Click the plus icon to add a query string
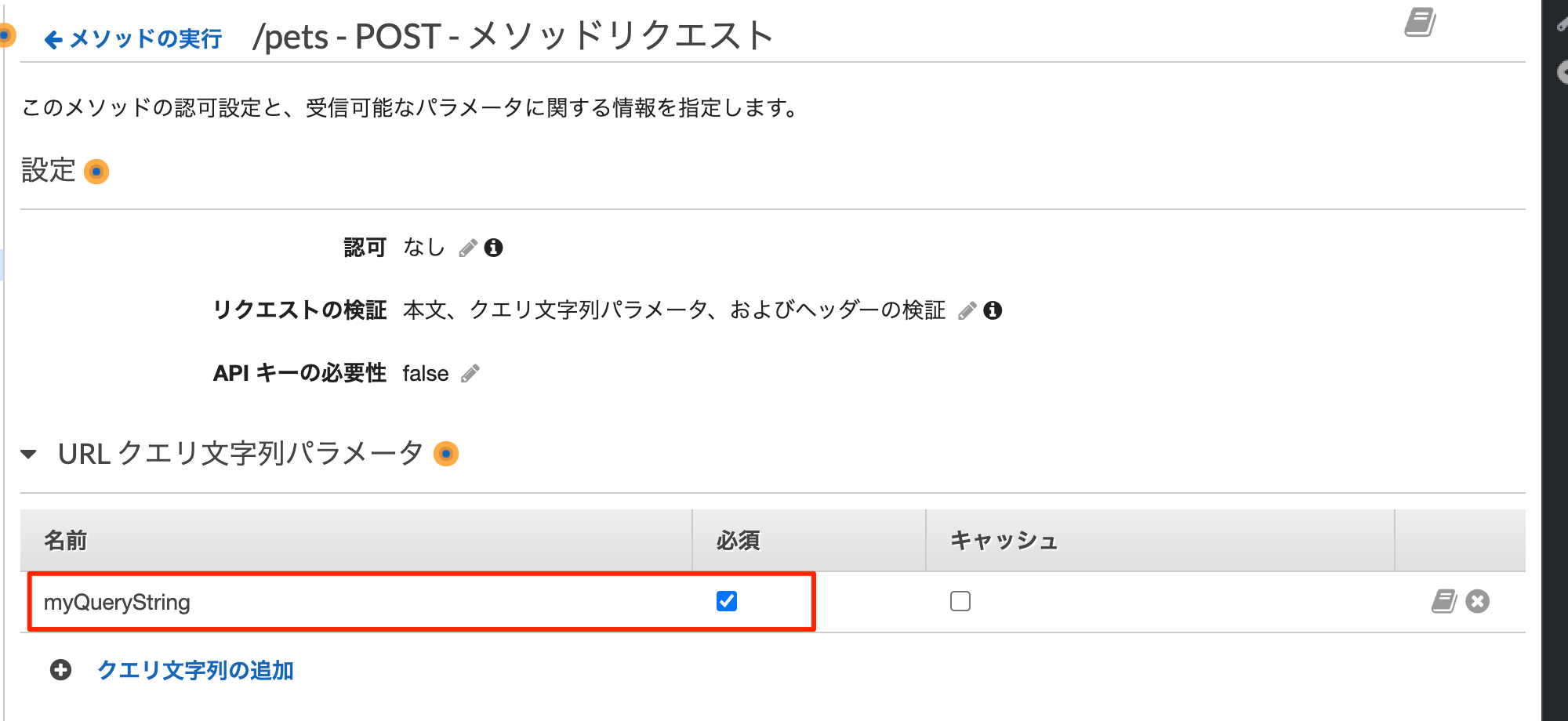This screenshot has width=1568, height=721. tap(60, 670)
